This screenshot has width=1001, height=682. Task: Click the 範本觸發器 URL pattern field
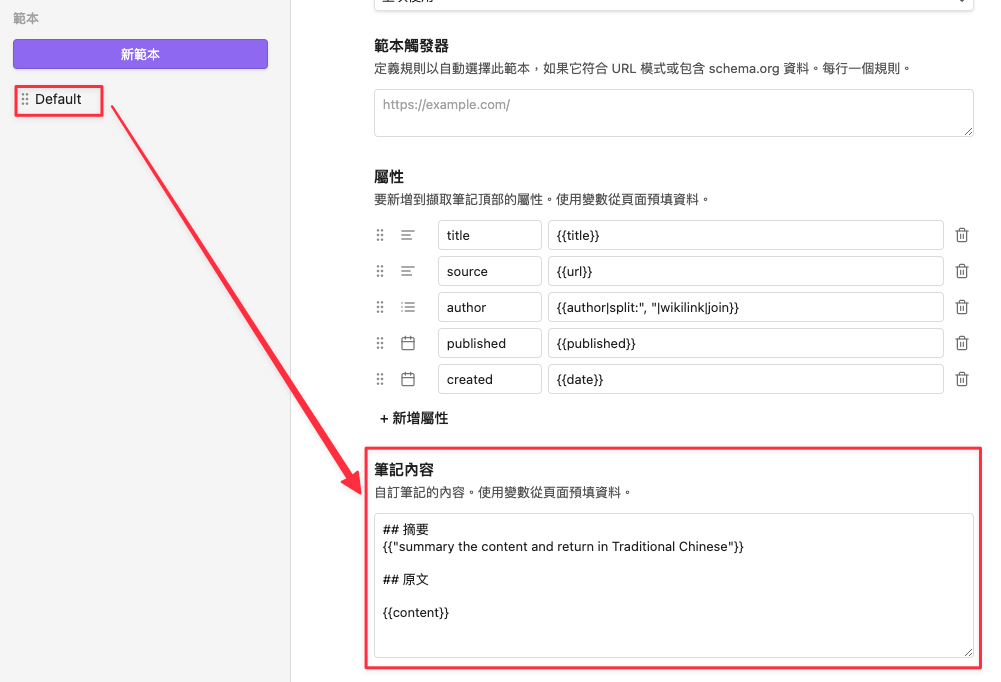point(672,113)
